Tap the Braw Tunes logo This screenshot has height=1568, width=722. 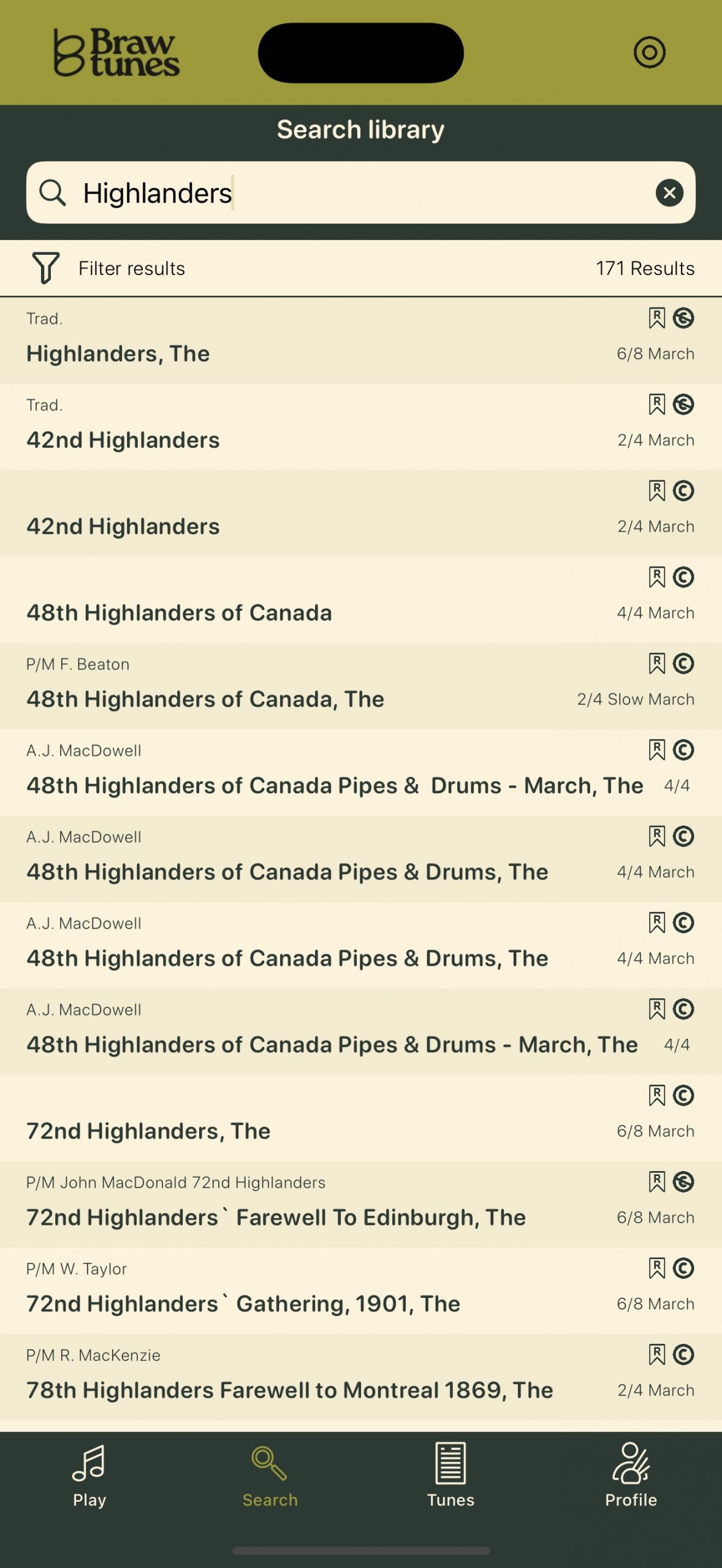[x=116, y=53]
